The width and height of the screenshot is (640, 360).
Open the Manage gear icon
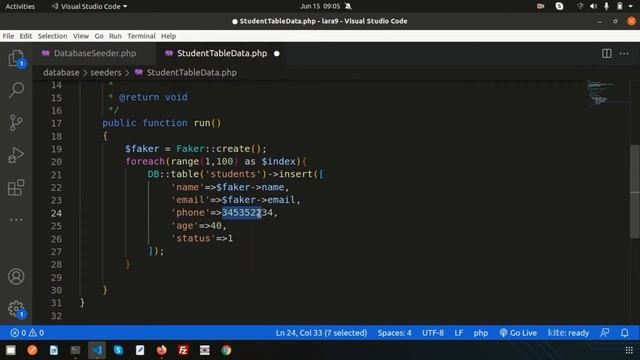pos(16,309)
